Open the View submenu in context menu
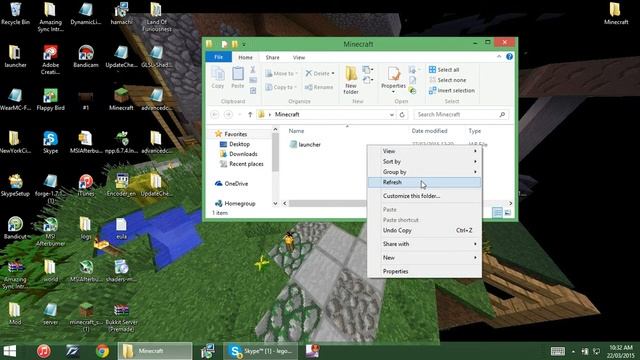This screenshot has height=360, width=640. pos(424,151)
